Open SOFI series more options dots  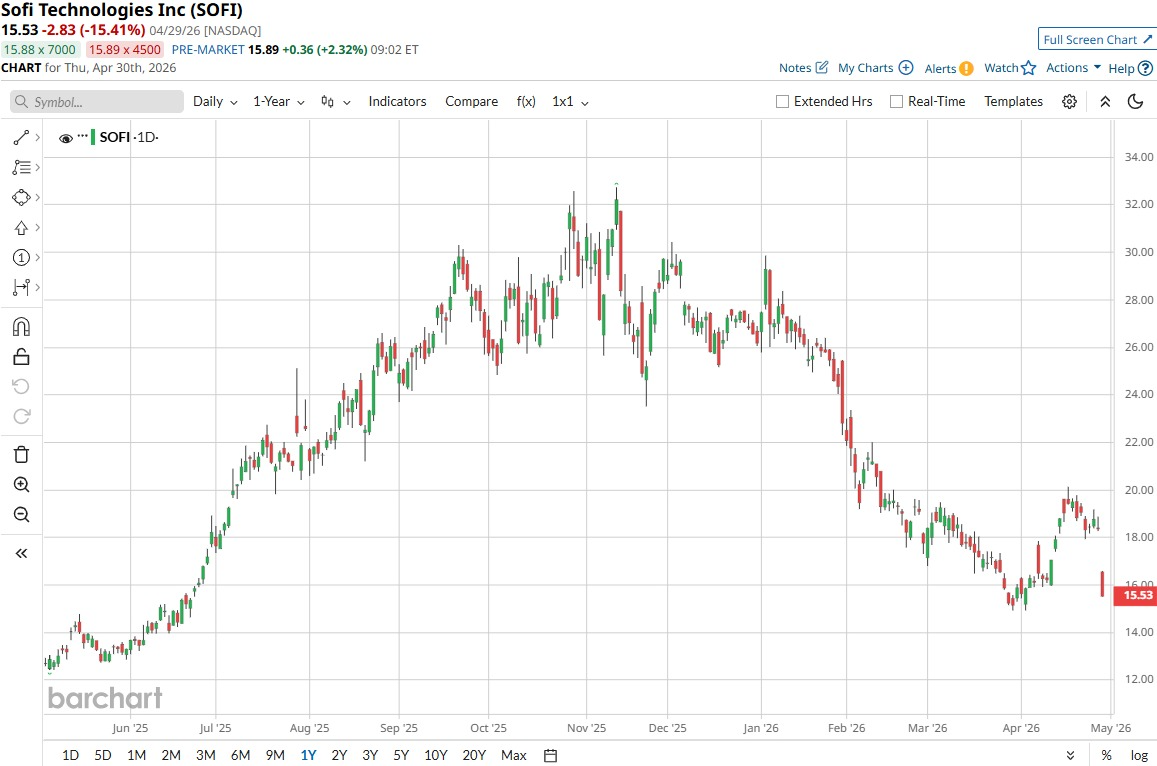click(x=82, y=137)
